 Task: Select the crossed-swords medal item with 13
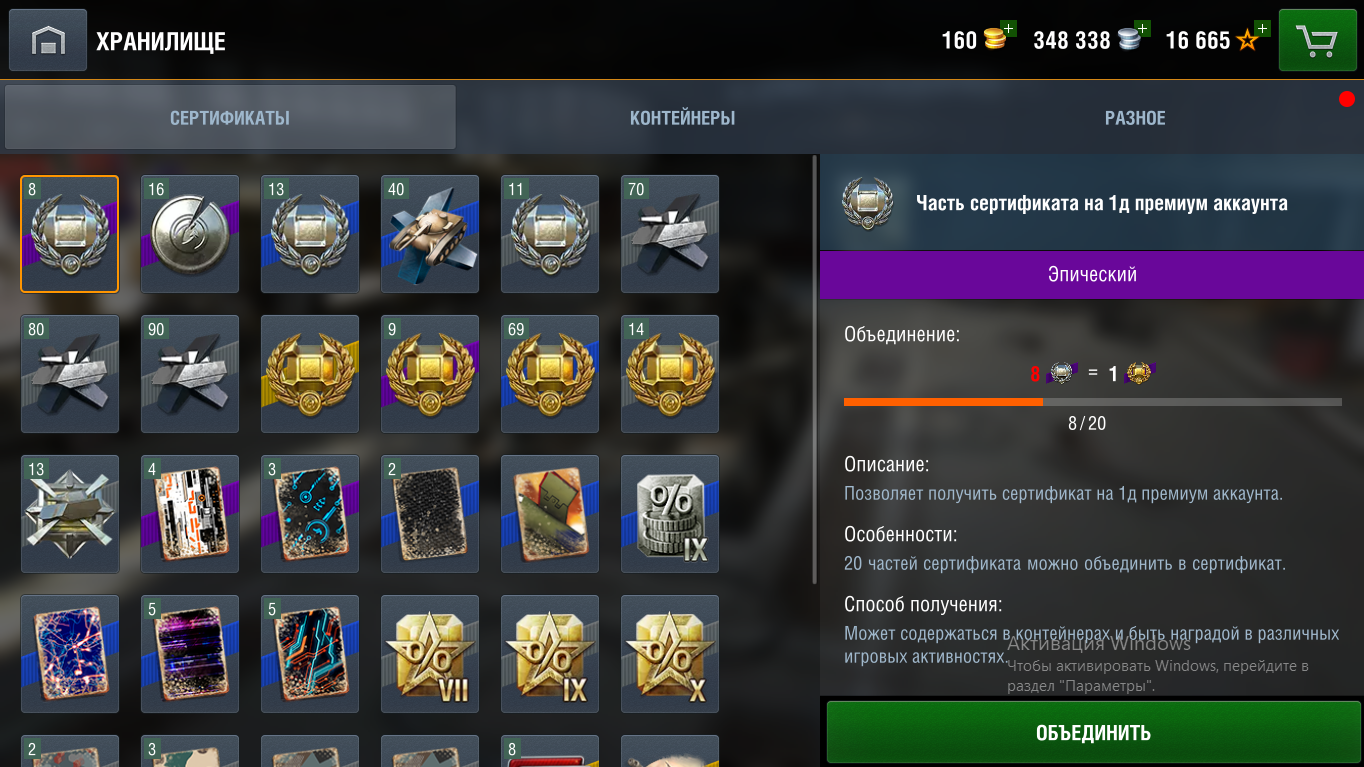click(x=70, y=514)
